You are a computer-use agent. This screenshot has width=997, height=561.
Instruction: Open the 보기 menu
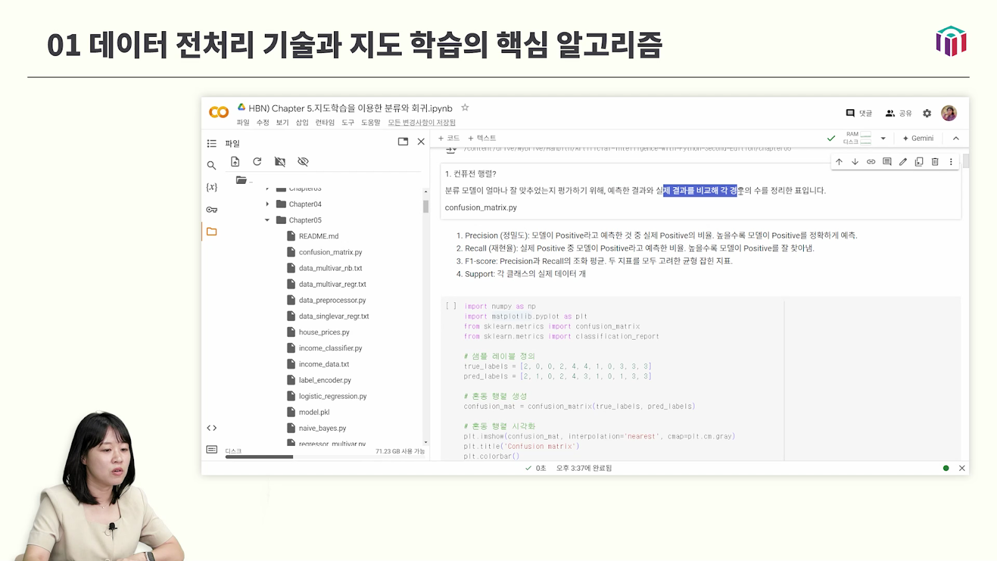point(282,123)
